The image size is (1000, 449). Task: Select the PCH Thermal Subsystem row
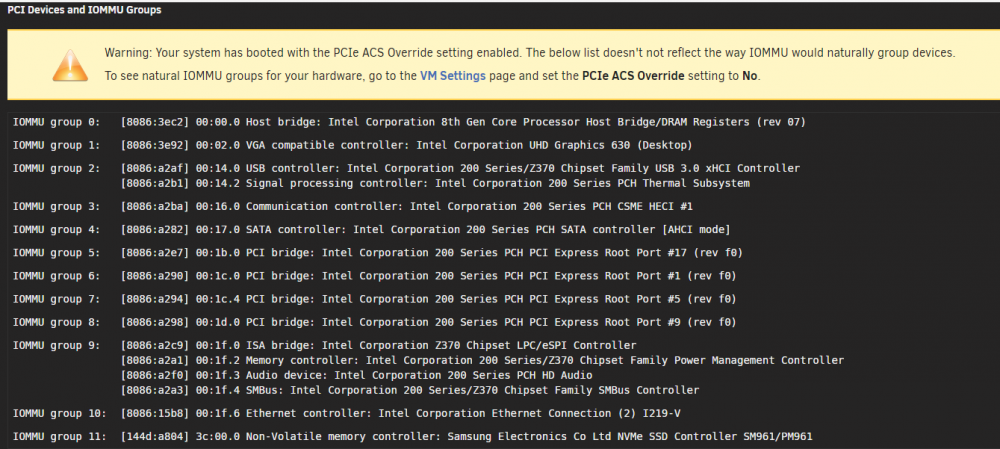(x=436, y=184)
